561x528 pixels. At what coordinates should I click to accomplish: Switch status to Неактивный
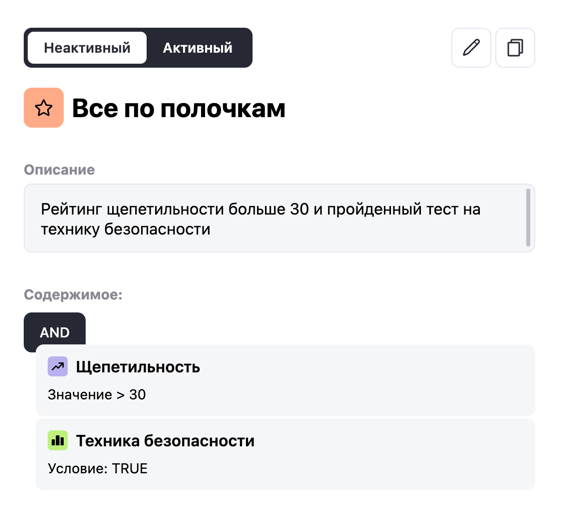pos(87,48)
